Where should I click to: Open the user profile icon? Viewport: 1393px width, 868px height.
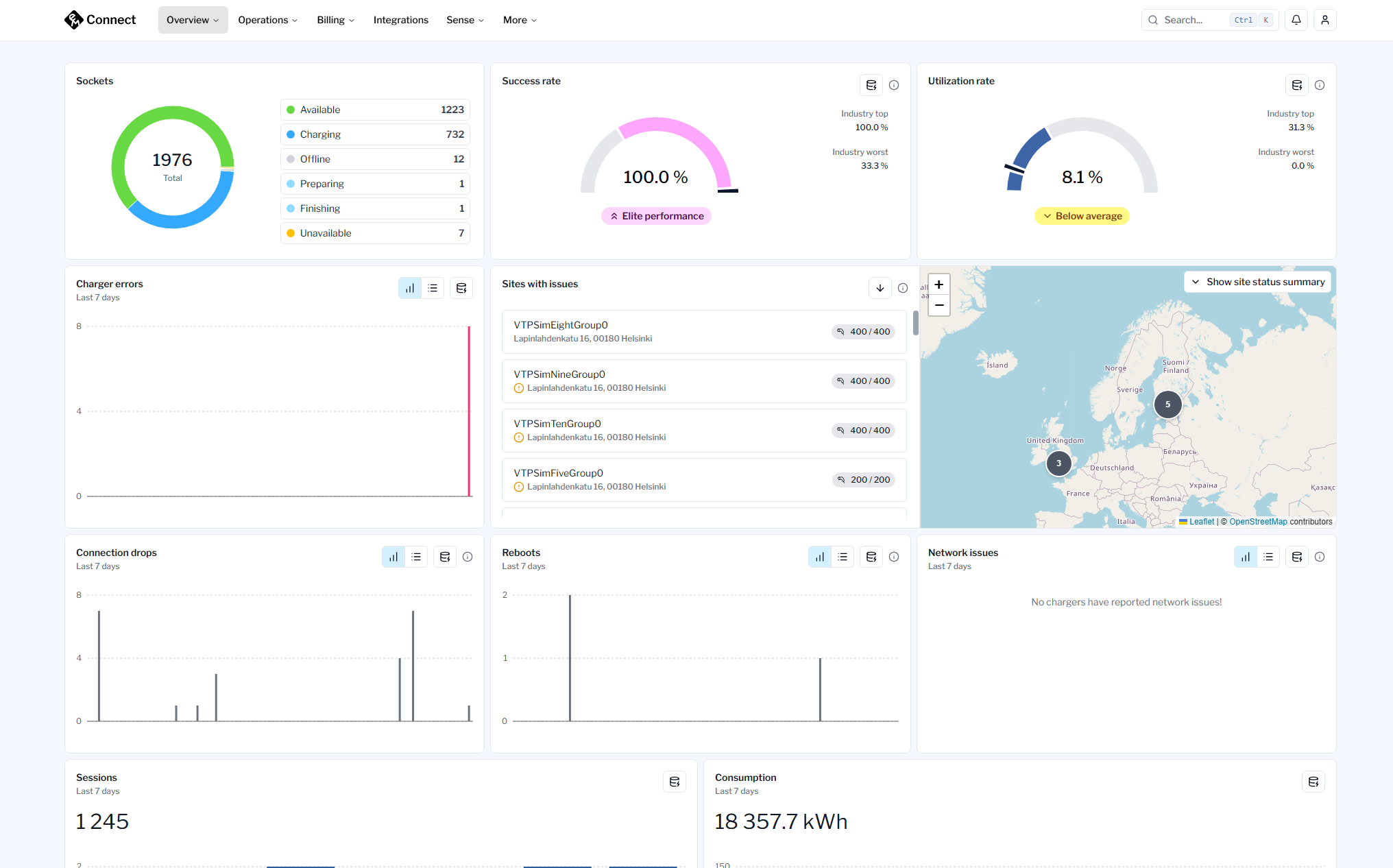point(1324,20)
